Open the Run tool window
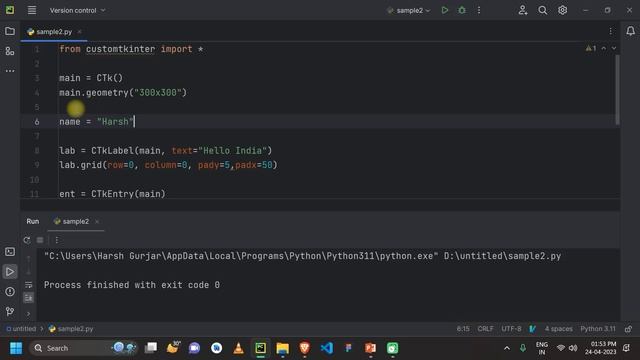This screenshot has height=360, width=640. [10, 272]
